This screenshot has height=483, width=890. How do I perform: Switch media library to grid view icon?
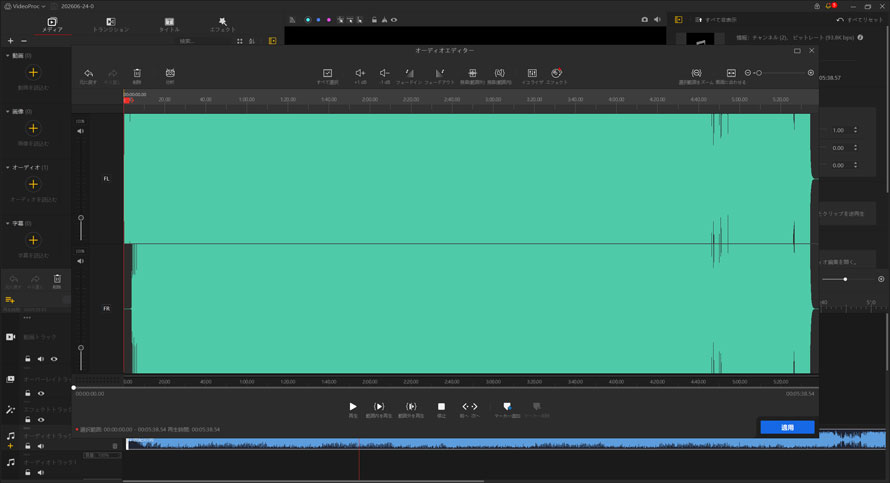click(x=240, y=41)
